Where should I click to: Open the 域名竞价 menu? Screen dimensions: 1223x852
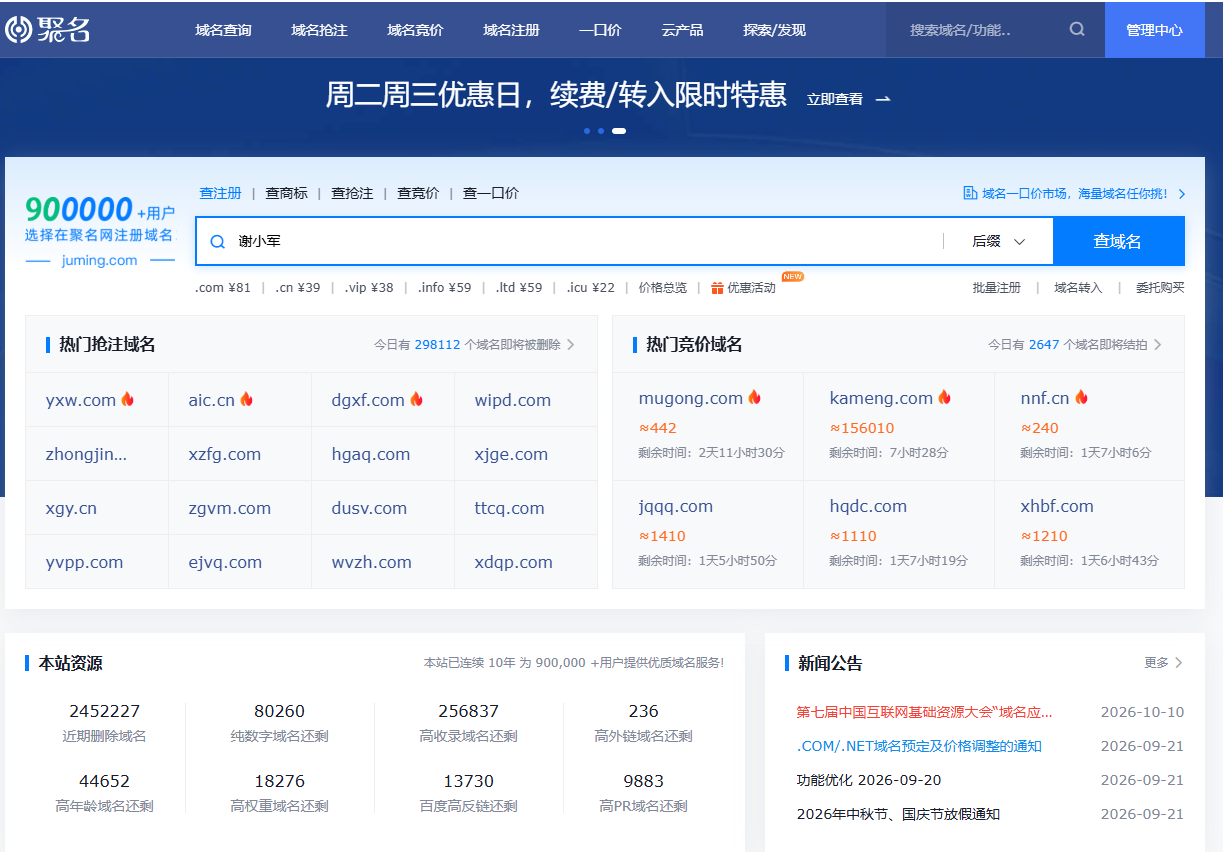pyautogui.click(x=415, y=30)
